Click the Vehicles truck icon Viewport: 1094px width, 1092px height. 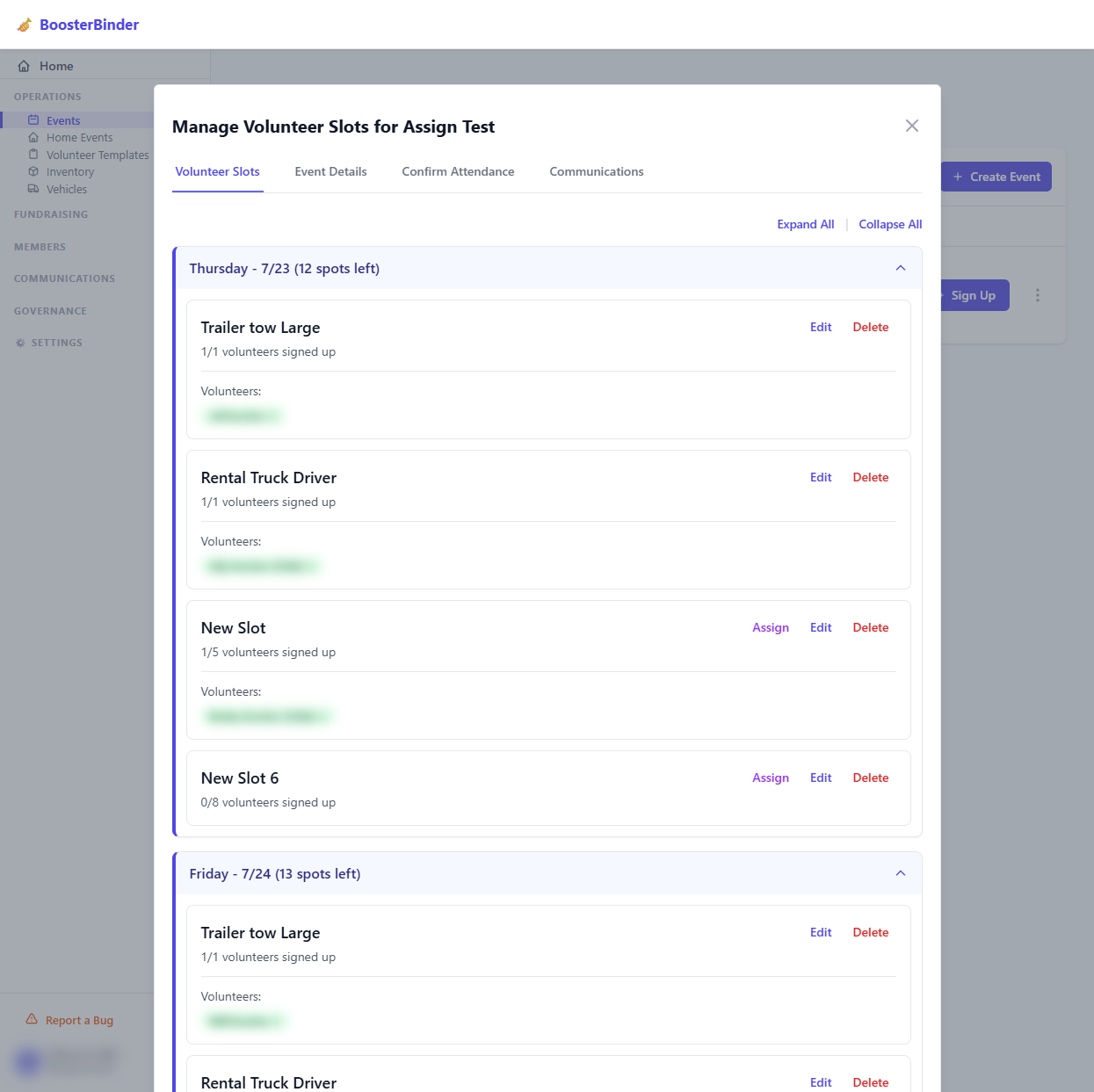(33, 189)
